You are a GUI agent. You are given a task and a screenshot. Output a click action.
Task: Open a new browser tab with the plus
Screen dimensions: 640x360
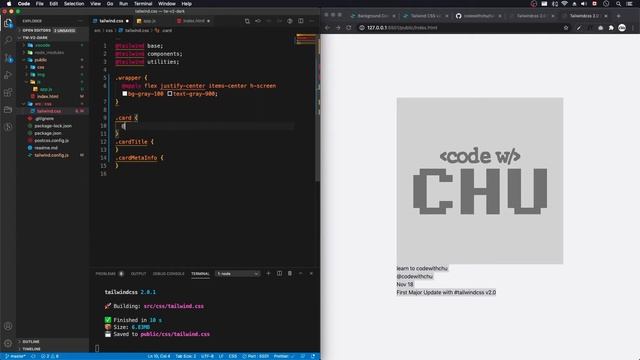tap(618, 16)
